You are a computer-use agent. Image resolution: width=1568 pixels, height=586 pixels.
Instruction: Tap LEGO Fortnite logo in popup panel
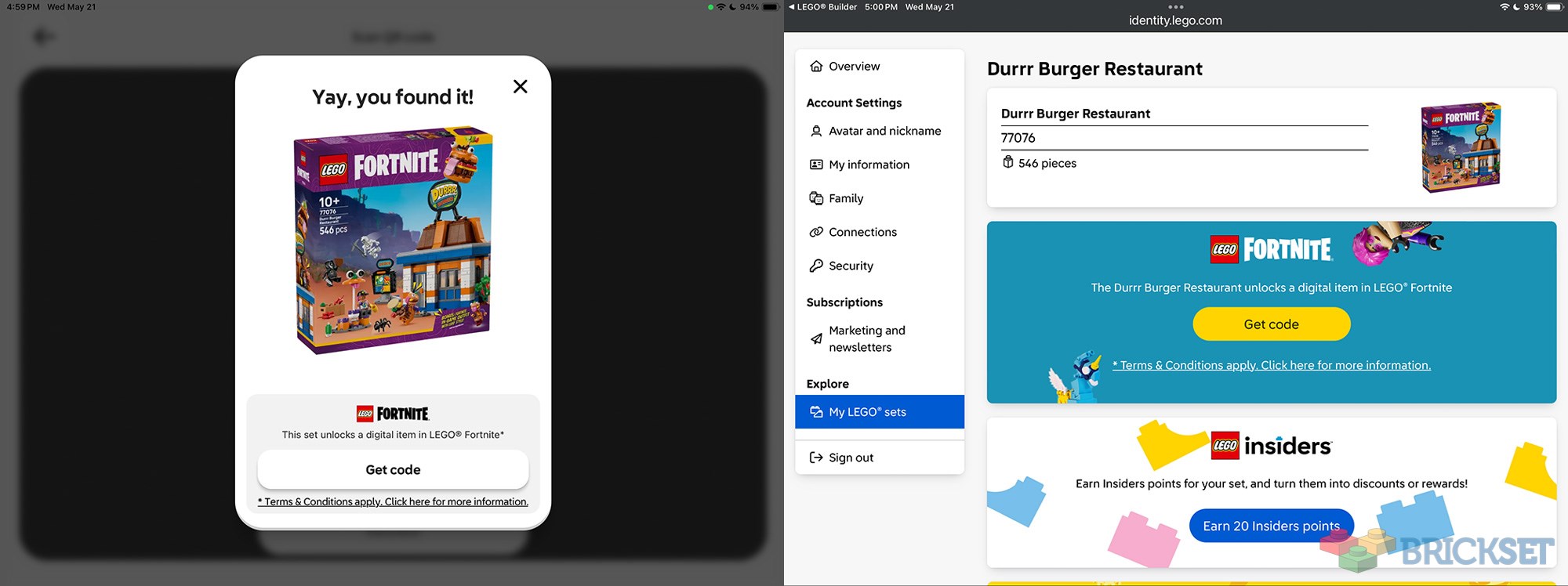click(x=393, y=414)
